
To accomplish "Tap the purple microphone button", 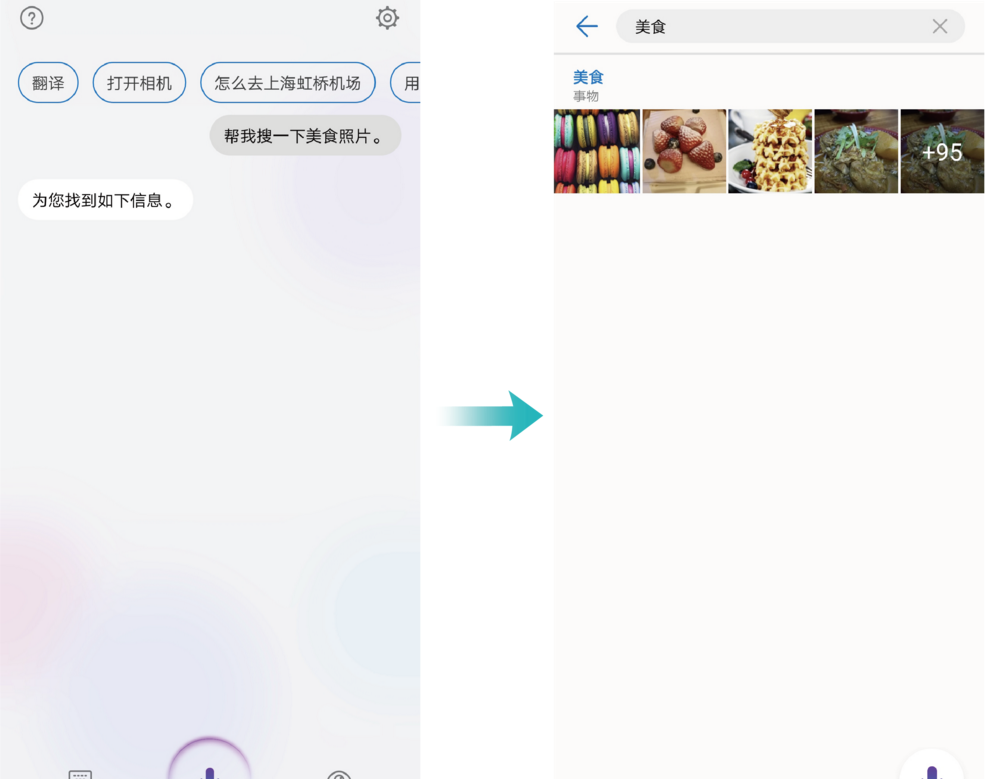I will (x=210, y=772).
